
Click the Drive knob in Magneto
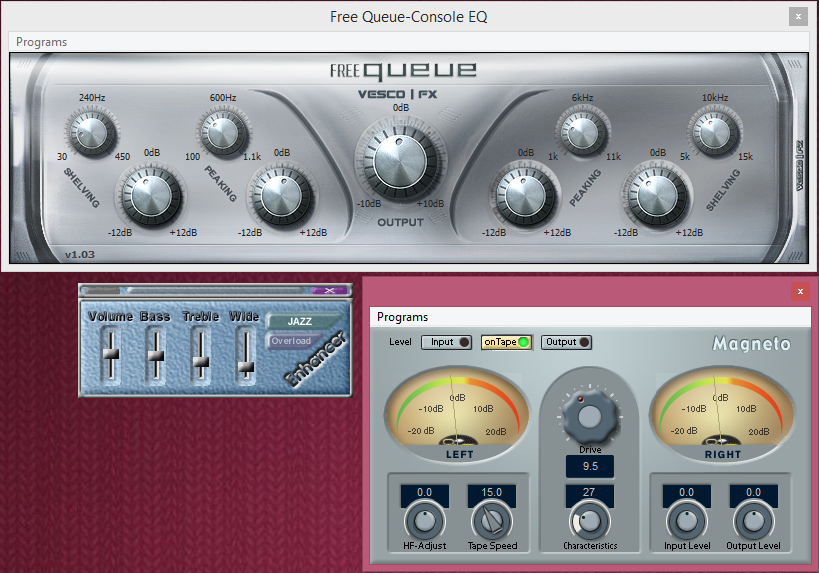click(590, 416)
